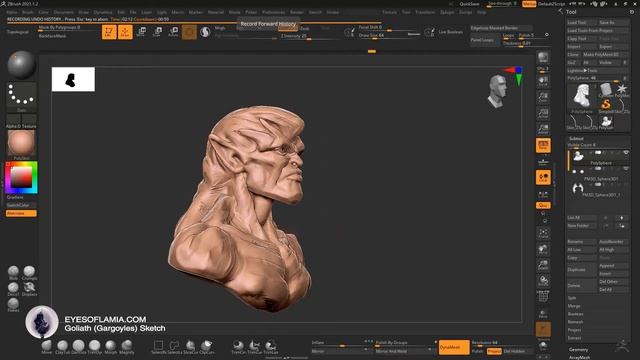
Task: Select the ClipCurve brush icon
Action: tap(207, 347)
